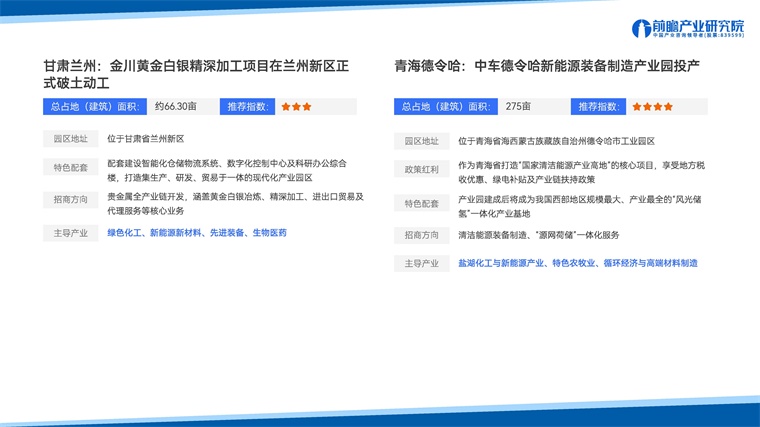Click the four-star rating for Delingha
Screen dimensions: 760x427
click(652, 107)
